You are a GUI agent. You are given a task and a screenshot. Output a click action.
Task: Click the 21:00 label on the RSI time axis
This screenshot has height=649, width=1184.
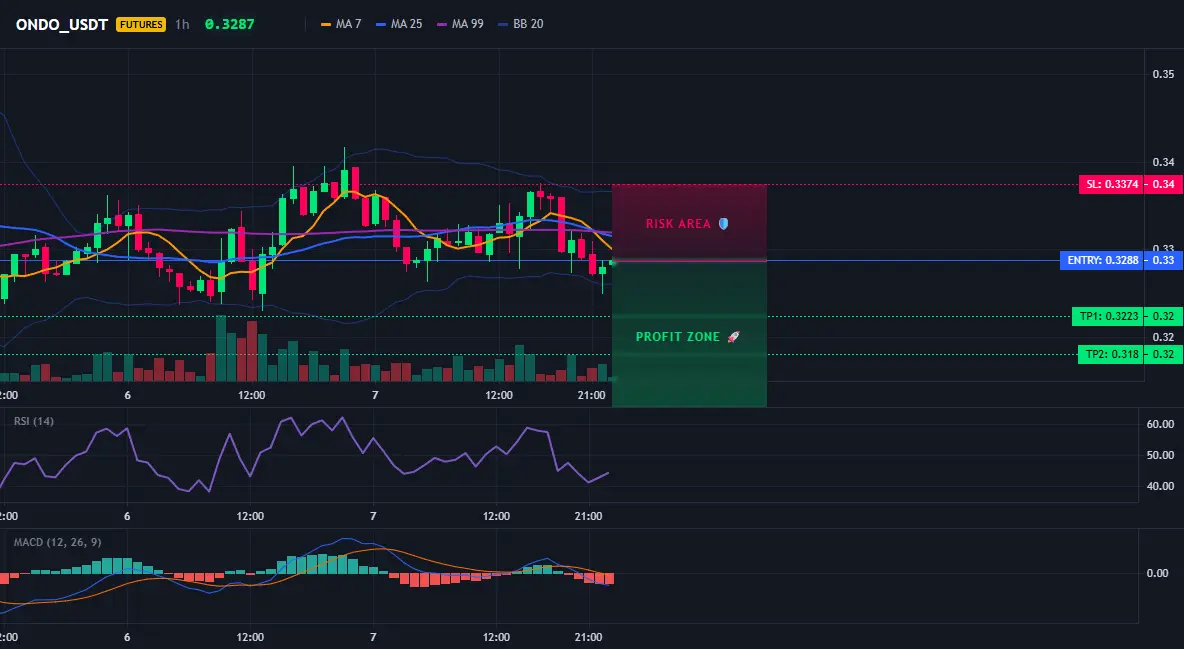click(588, 516)
